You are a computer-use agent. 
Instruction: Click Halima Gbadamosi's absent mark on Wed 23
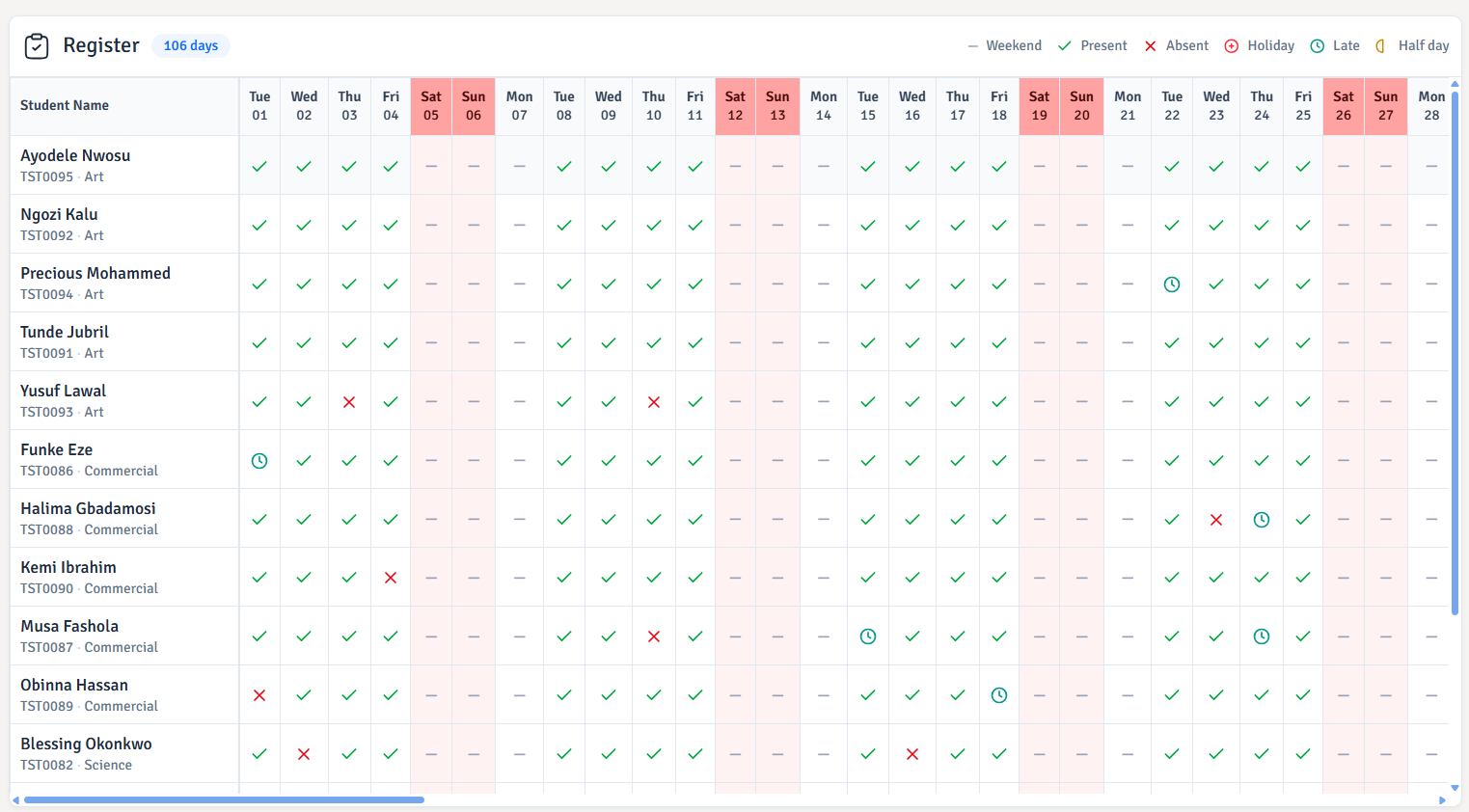(1216, 520)
